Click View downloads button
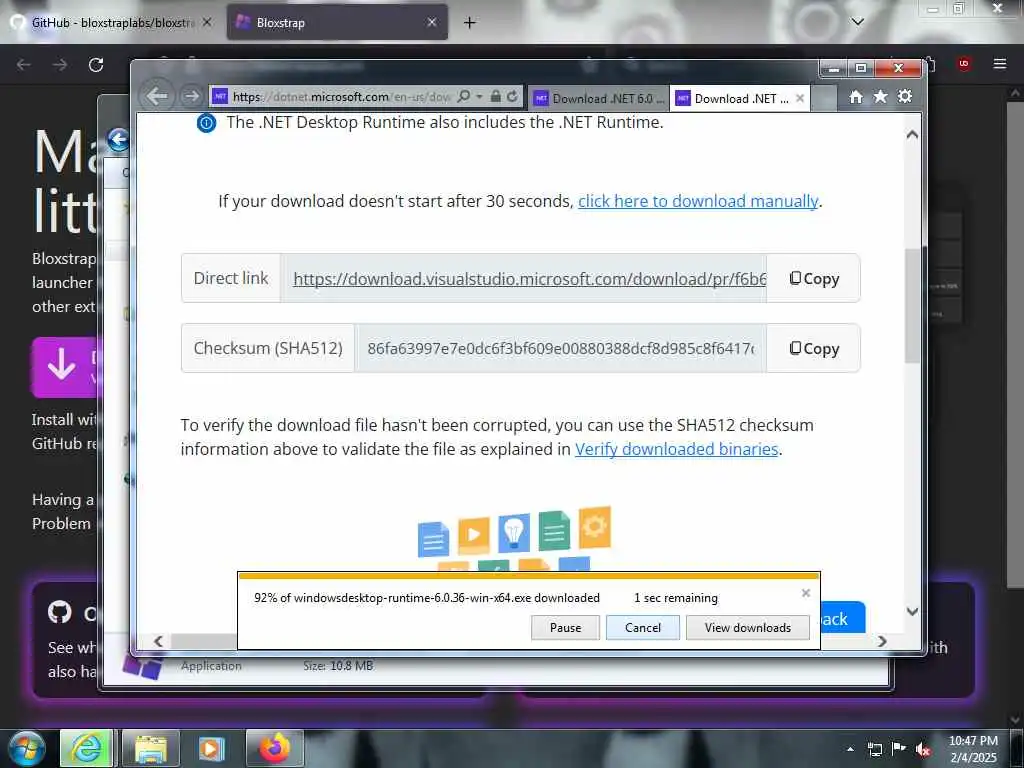 pyautogui.click(x=748, y=628)
